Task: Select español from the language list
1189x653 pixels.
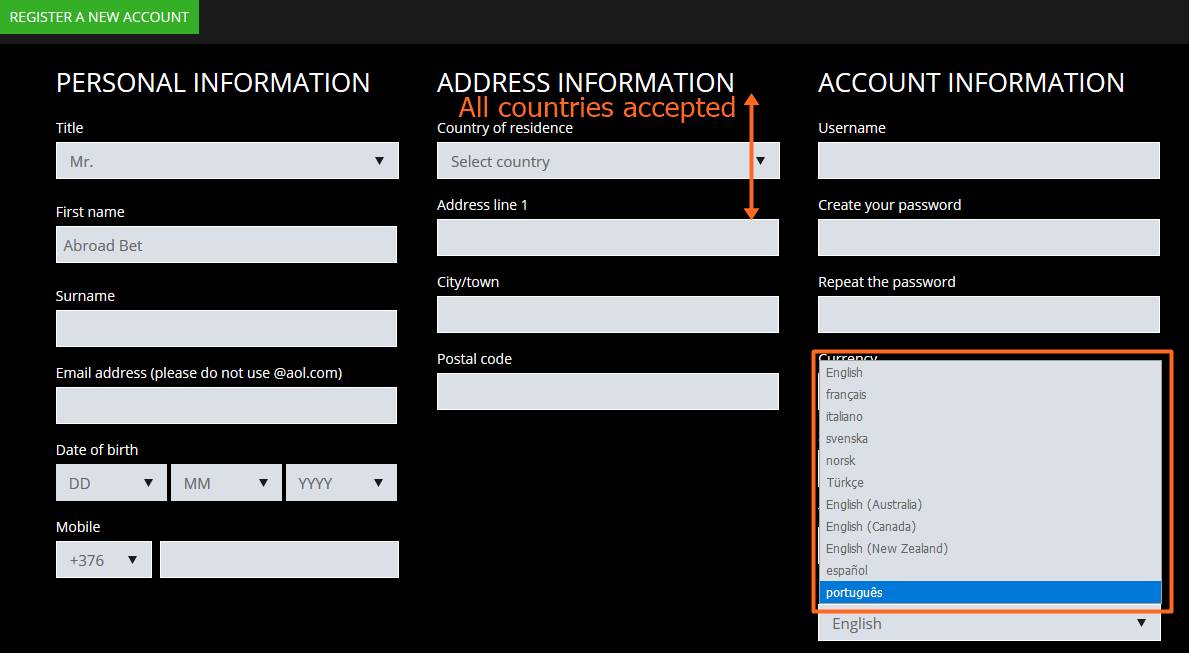Action: (990, 570)
